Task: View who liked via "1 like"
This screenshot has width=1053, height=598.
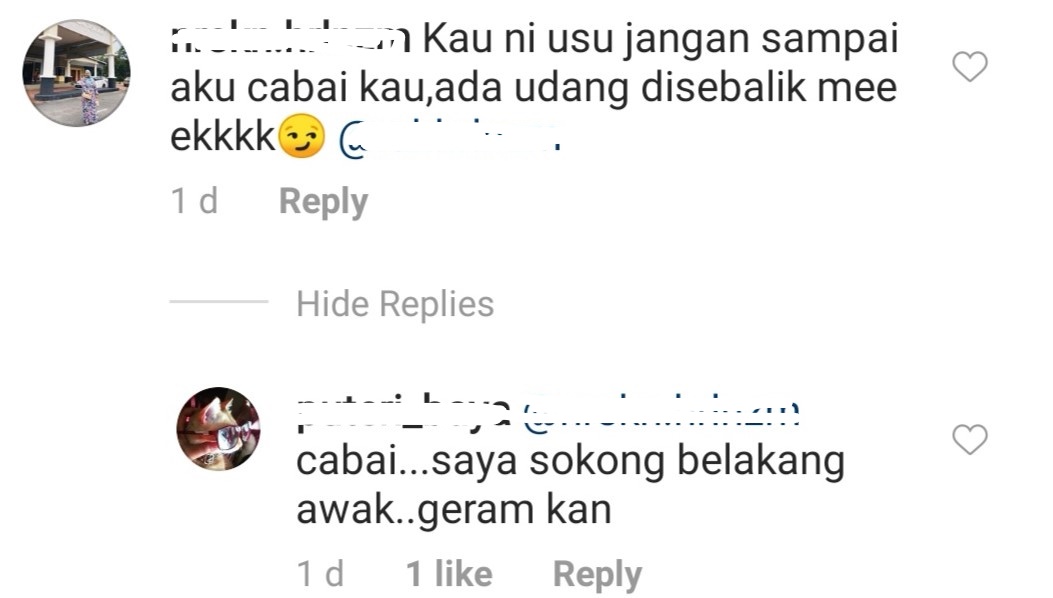Action: tap(449, 574)
